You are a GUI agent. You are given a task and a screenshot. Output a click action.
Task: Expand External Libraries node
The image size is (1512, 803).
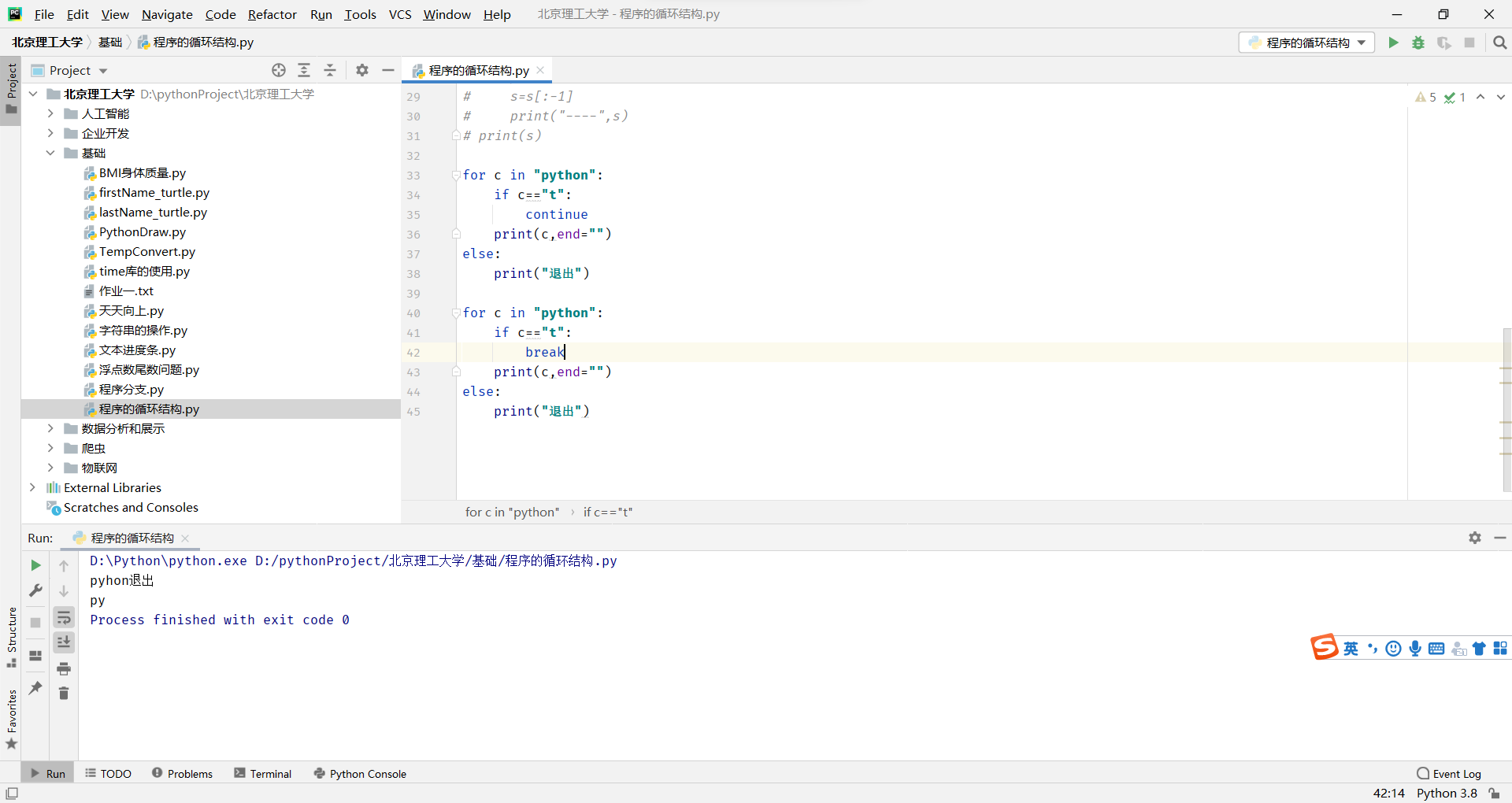click(x=32, y=487)
